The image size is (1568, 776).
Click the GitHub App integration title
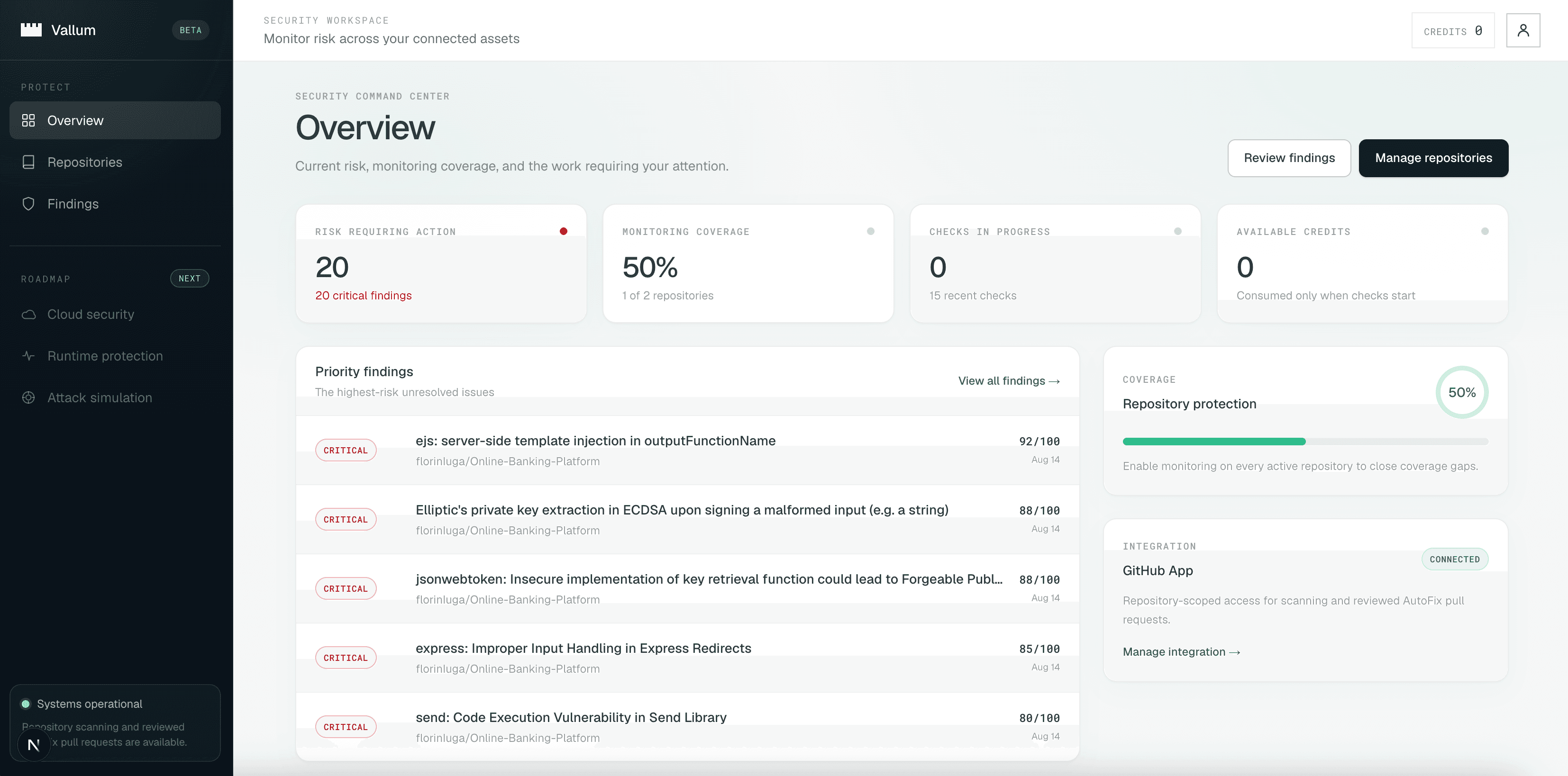pos(1157,570)
